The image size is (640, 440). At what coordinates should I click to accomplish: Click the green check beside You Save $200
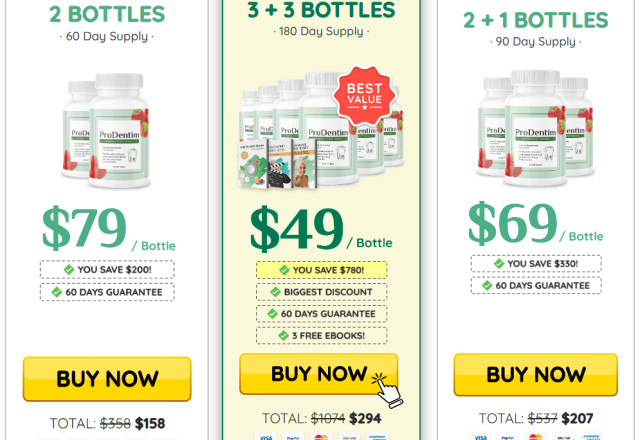(69, 269)
